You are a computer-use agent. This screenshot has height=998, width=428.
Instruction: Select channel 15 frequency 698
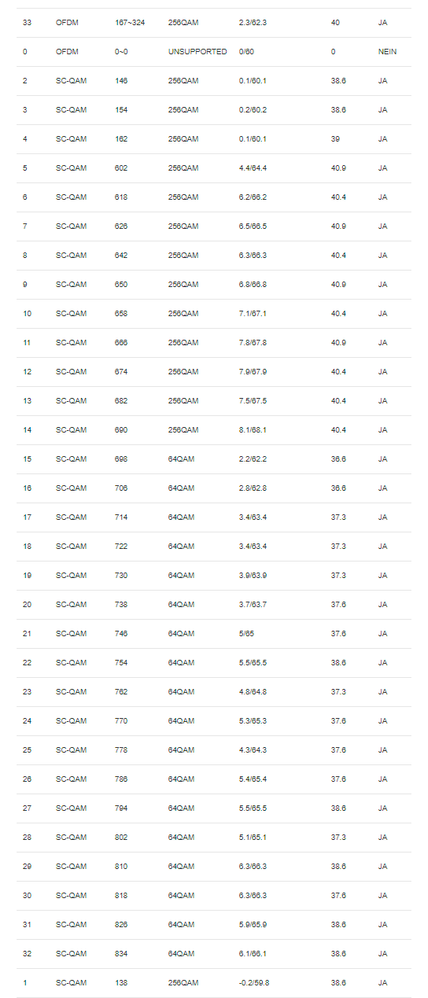point(121,459)
